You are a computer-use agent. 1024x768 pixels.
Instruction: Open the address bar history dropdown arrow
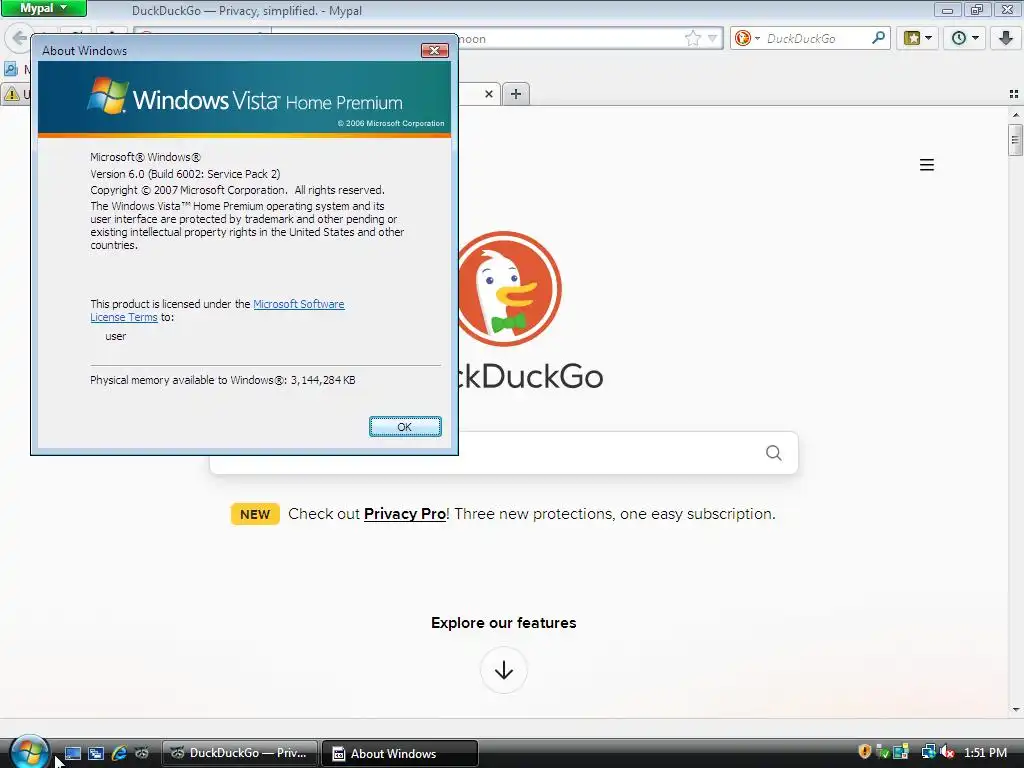pos(712,39)
